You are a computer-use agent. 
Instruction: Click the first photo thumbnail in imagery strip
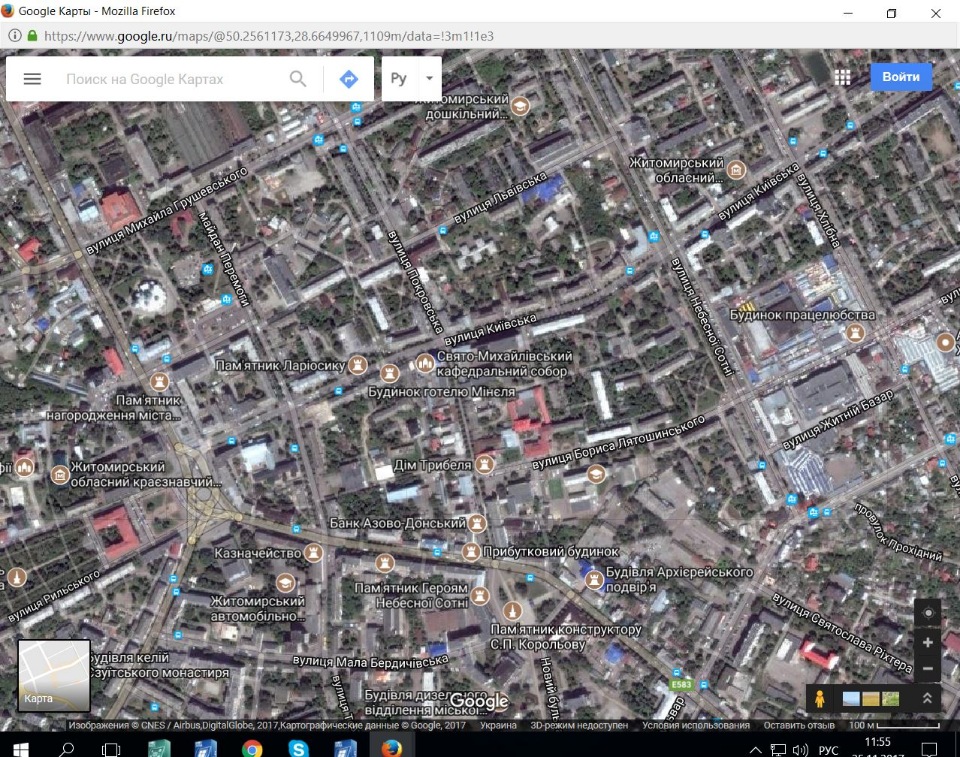click(851, 698)
